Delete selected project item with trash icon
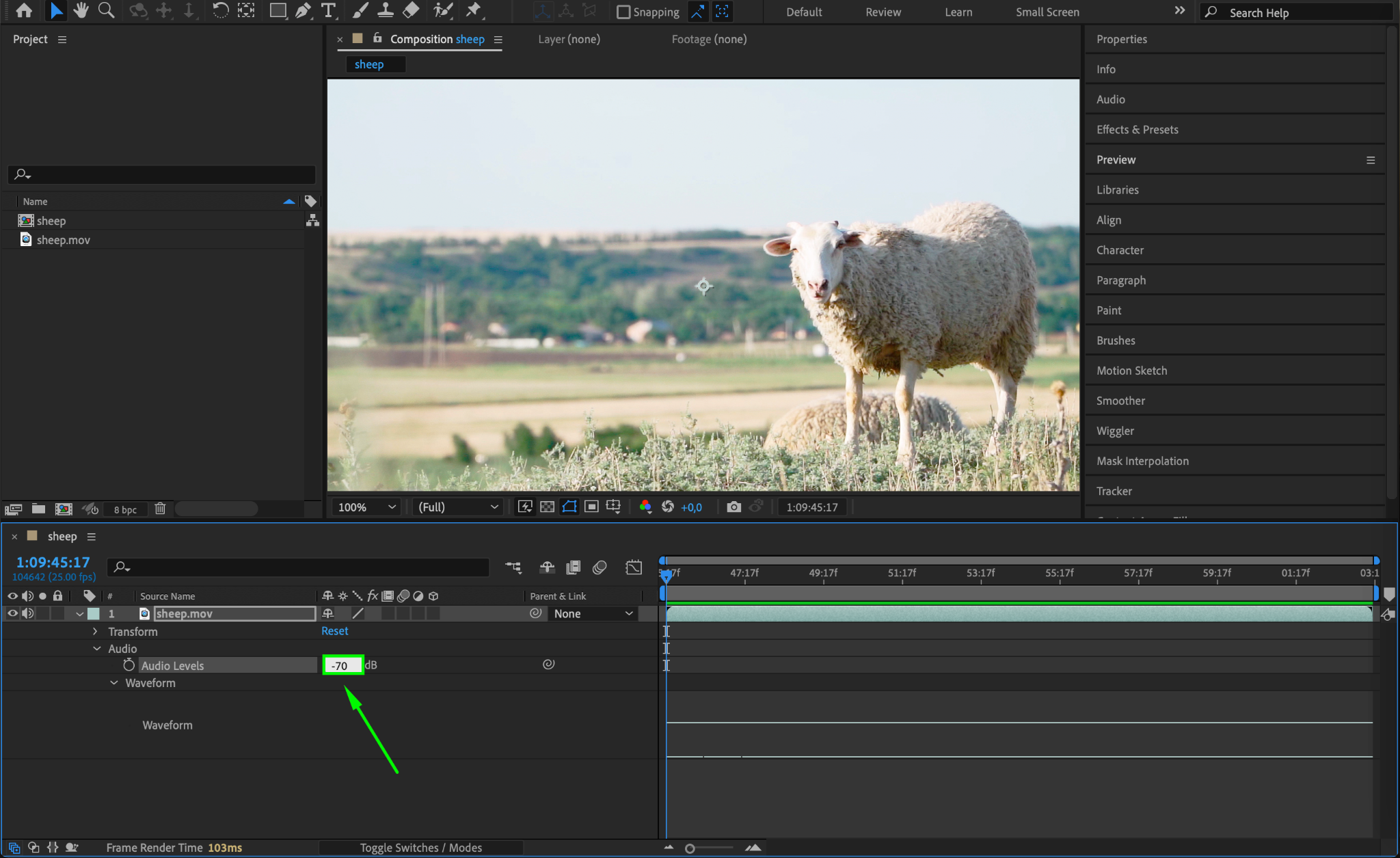This screenshot has height=858, width=1400. [160, 509]
